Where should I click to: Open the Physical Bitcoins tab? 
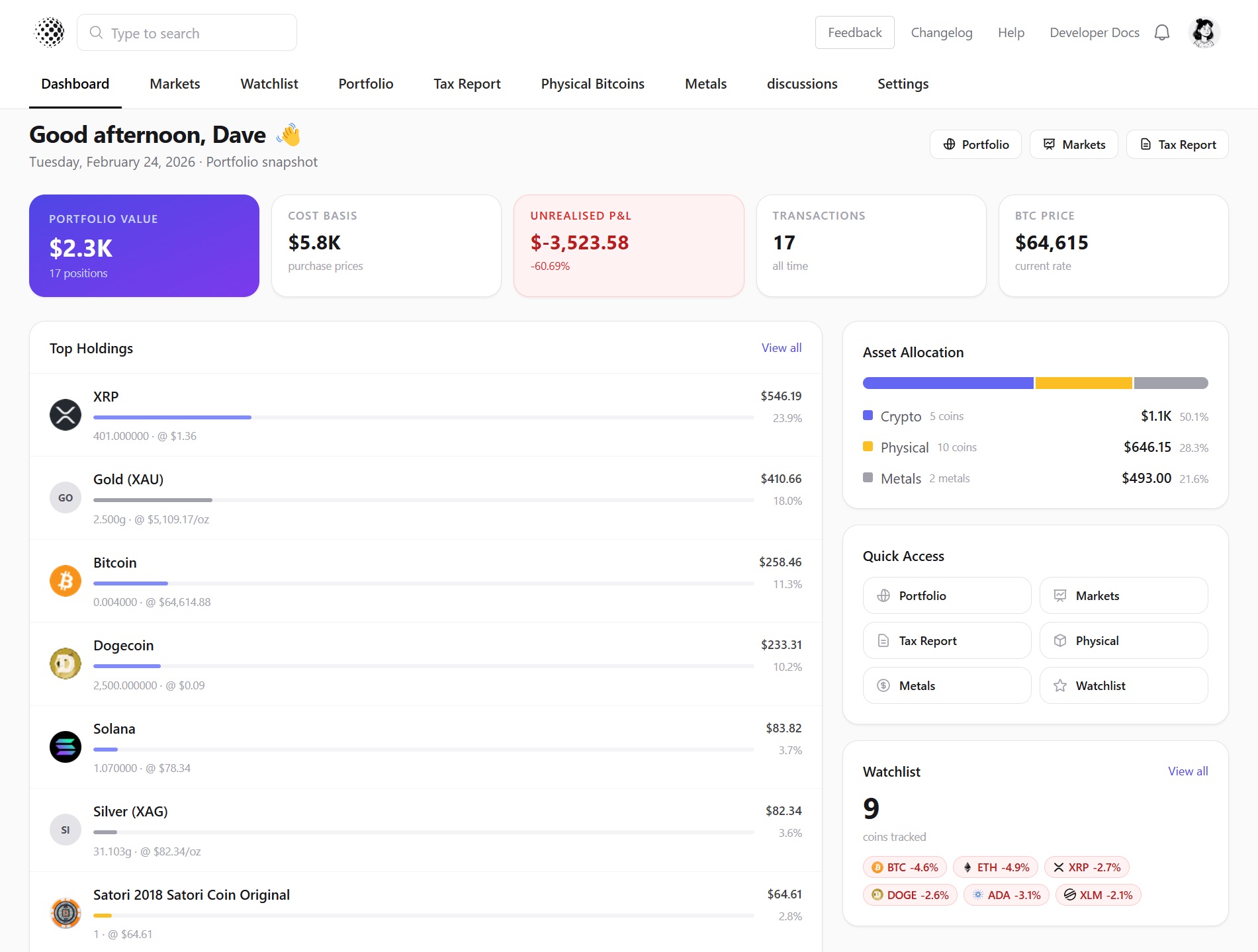pyautogui.click(x=592, y=84)
